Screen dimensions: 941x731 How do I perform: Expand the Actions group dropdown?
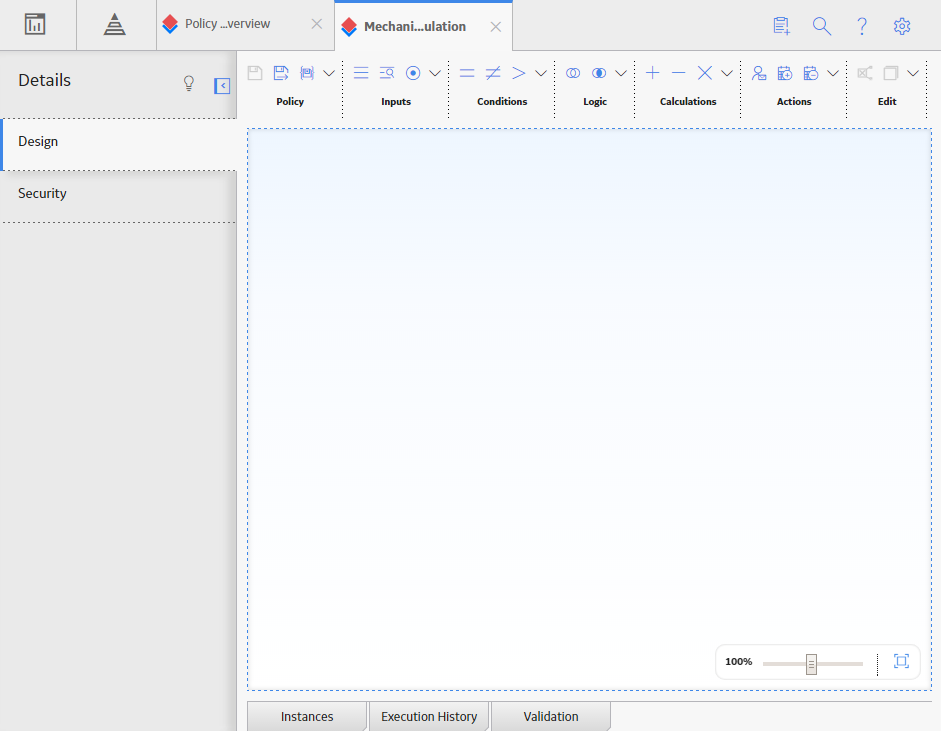(833, 73)
